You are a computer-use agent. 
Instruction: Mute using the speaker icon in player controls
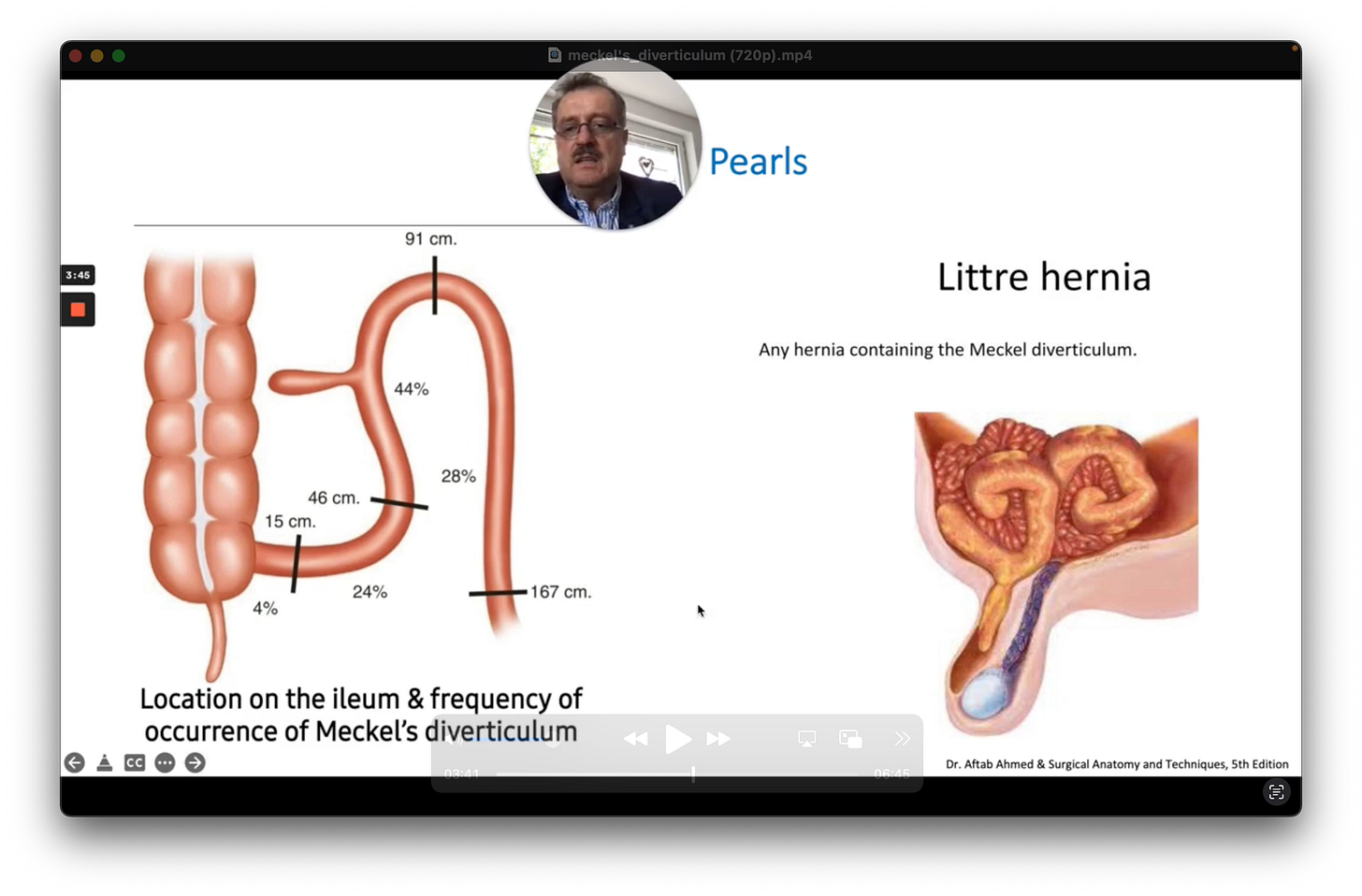point(454,739)
